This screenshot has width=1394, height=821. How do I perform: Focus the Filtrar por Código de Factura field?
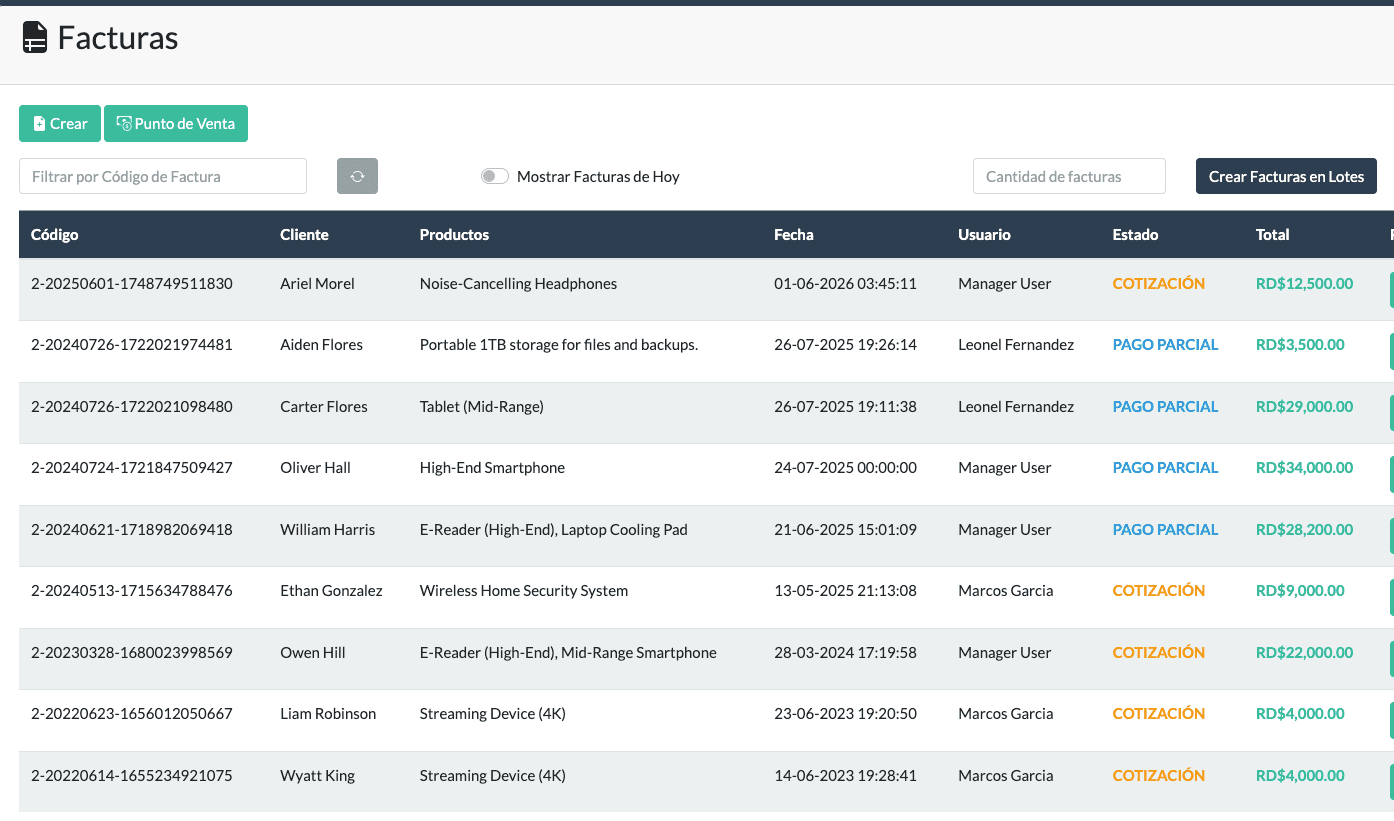tap(163, 176)
